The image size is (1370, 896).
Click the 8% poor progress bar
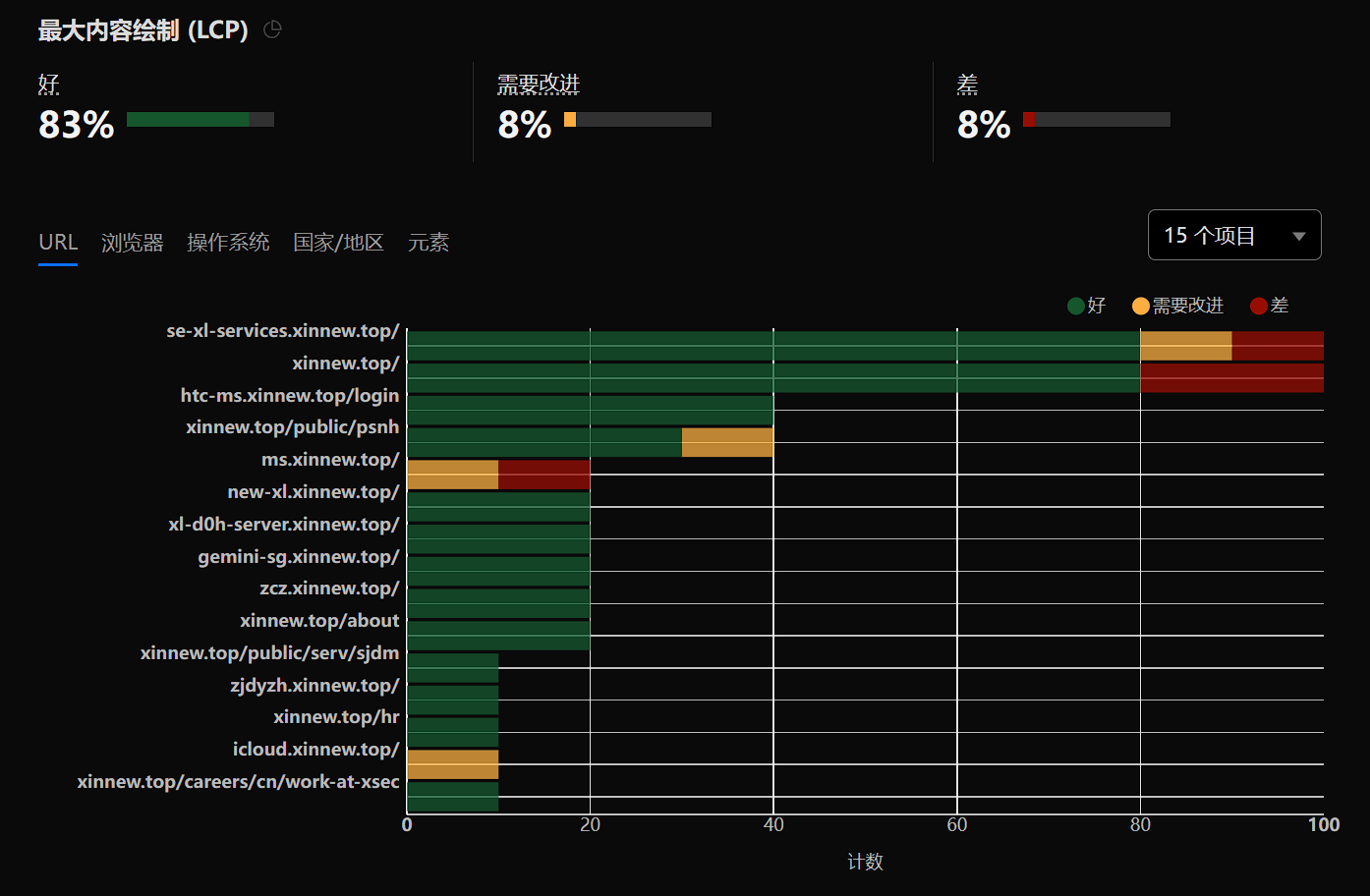point(1097,120)
